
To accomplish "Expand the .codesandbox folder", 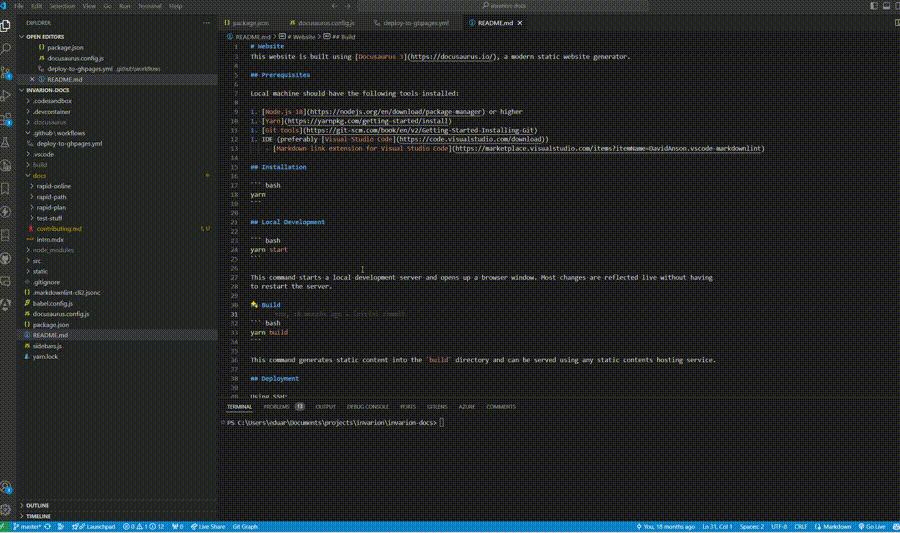I will [52, 101].
